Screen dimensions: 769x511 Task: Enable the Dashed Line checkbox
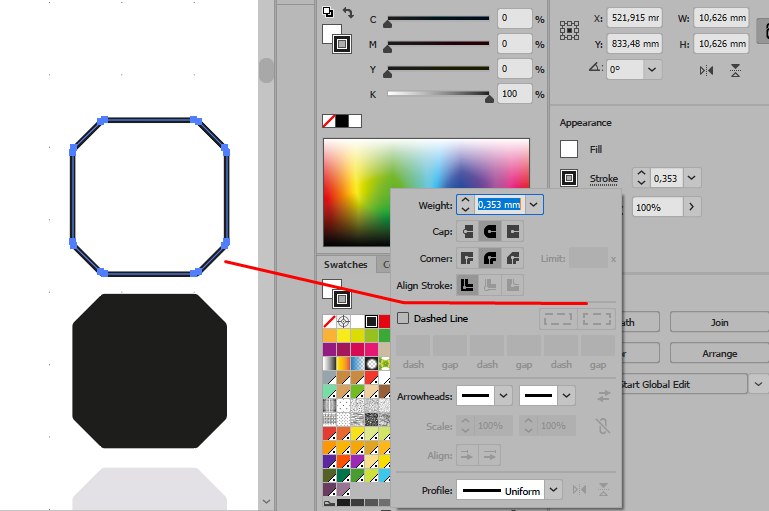(403, 318)
